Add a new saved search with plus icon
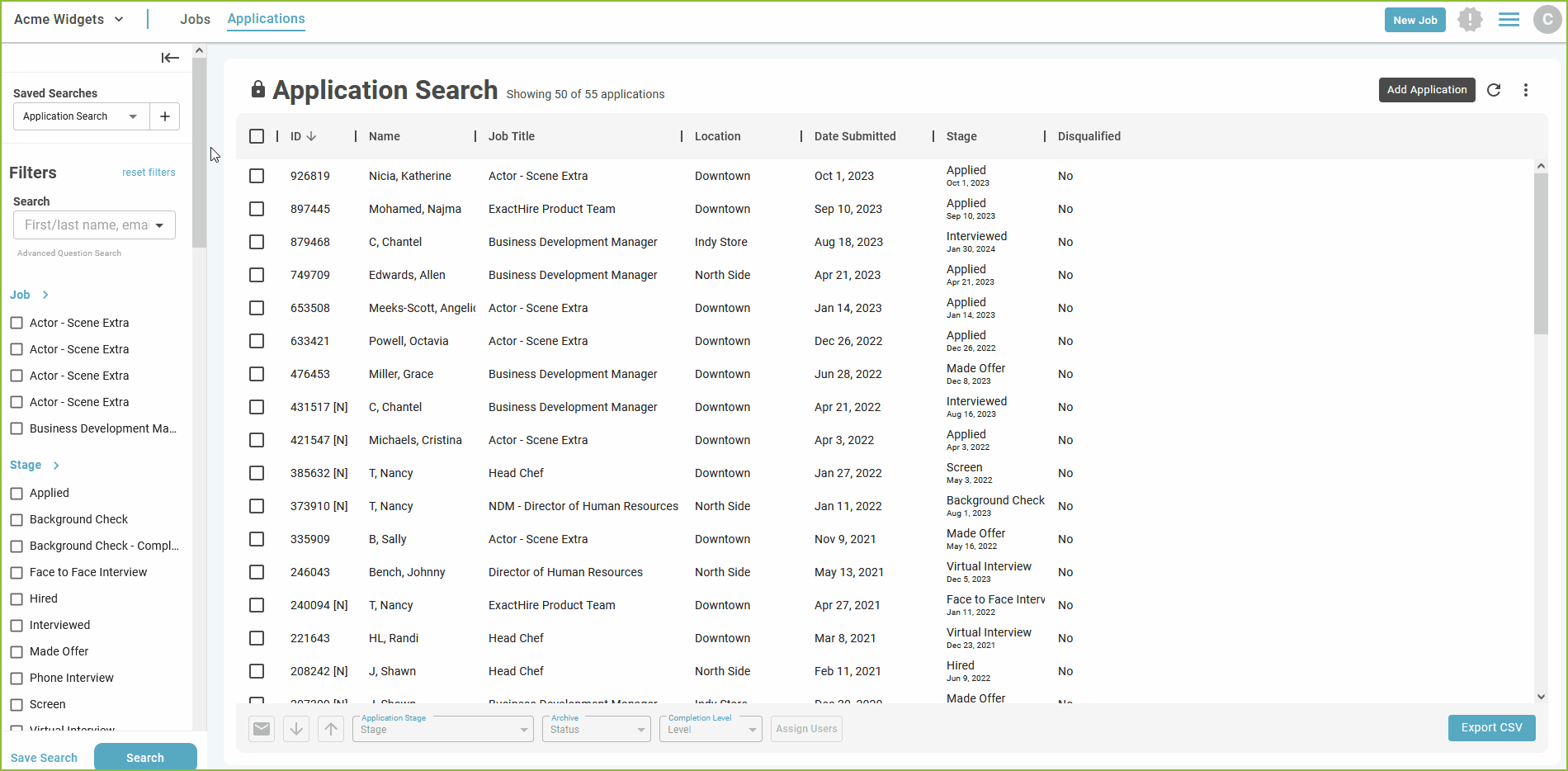The width and height of the screenshot is (1568, 771). [165, 116]
